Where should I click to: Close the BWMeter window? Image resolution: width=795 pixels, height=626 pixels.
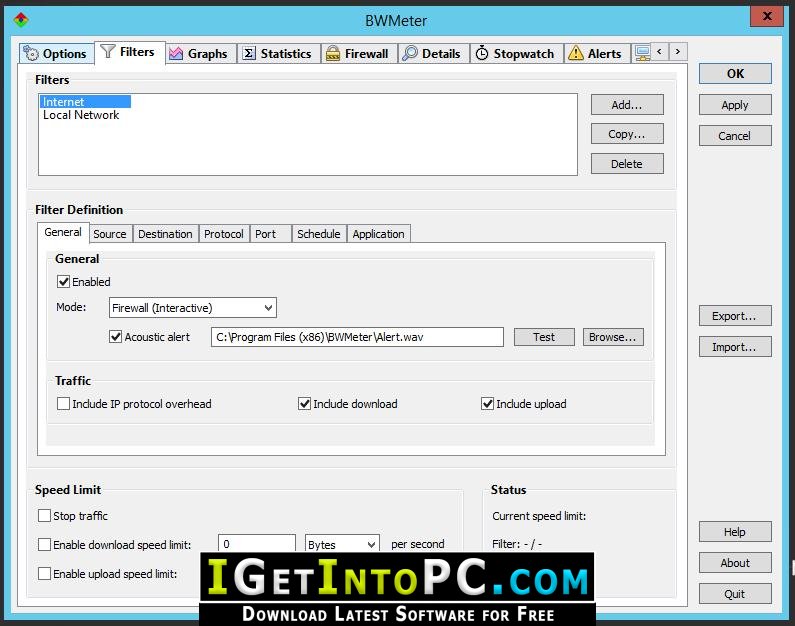pyautogui.click(x=767, y=16)
